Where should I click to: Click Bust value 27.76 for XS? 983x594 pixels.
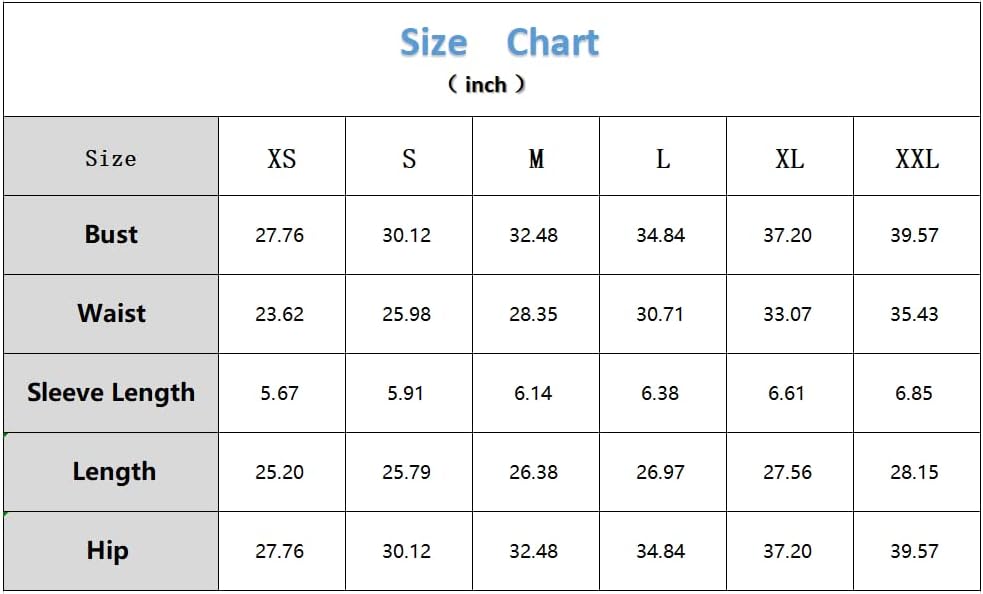pos(280,235)
